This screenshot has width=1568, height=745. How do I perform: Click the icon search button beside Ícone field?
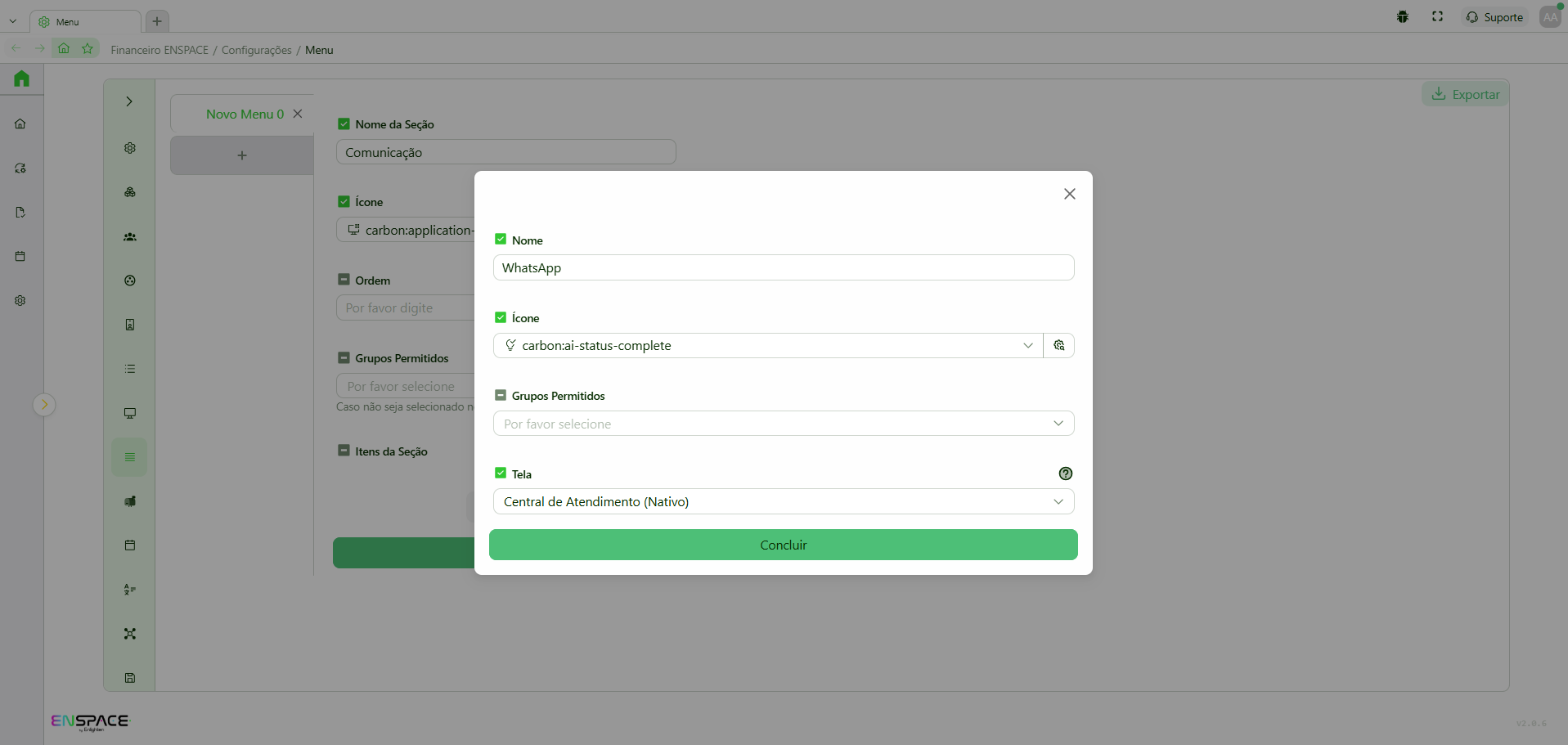1058,345
